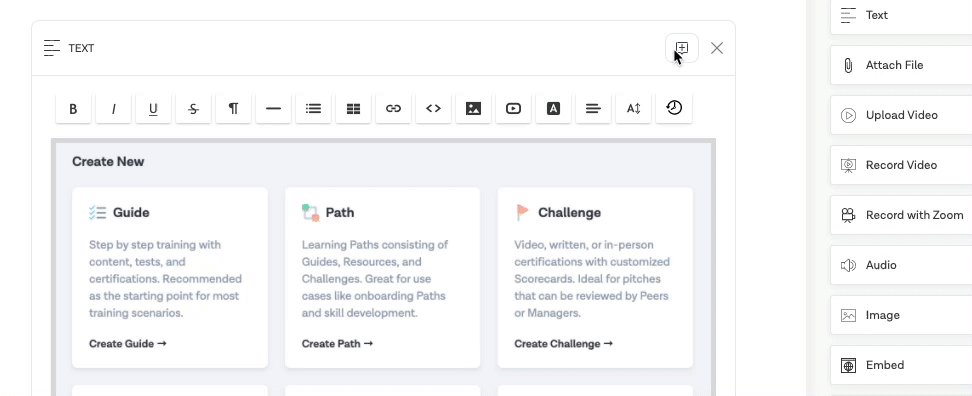This screenshot has width=972, height=396.
Task: Insert a table using the table icon
Action: point(353,108)
